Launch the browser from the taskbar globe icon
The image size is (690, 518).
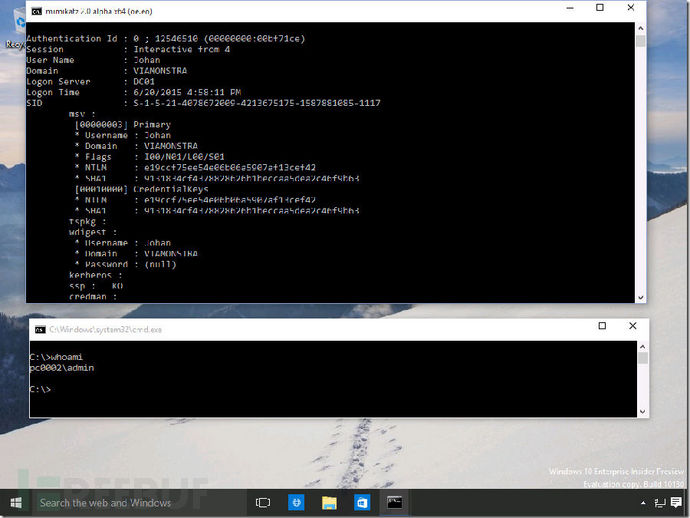(x=296, y=502)
